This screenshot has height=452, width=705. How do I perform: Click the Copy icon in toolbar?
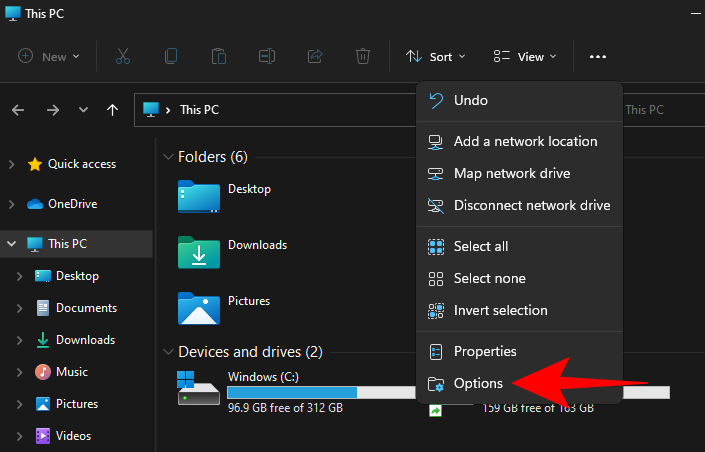pyautogui.click(x=171, y=57)
